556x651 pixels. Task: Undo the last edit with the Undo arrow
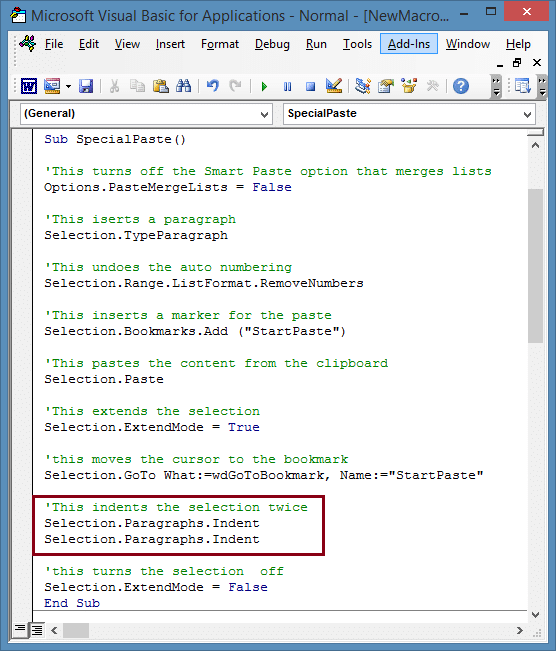[x=213, y=86]
